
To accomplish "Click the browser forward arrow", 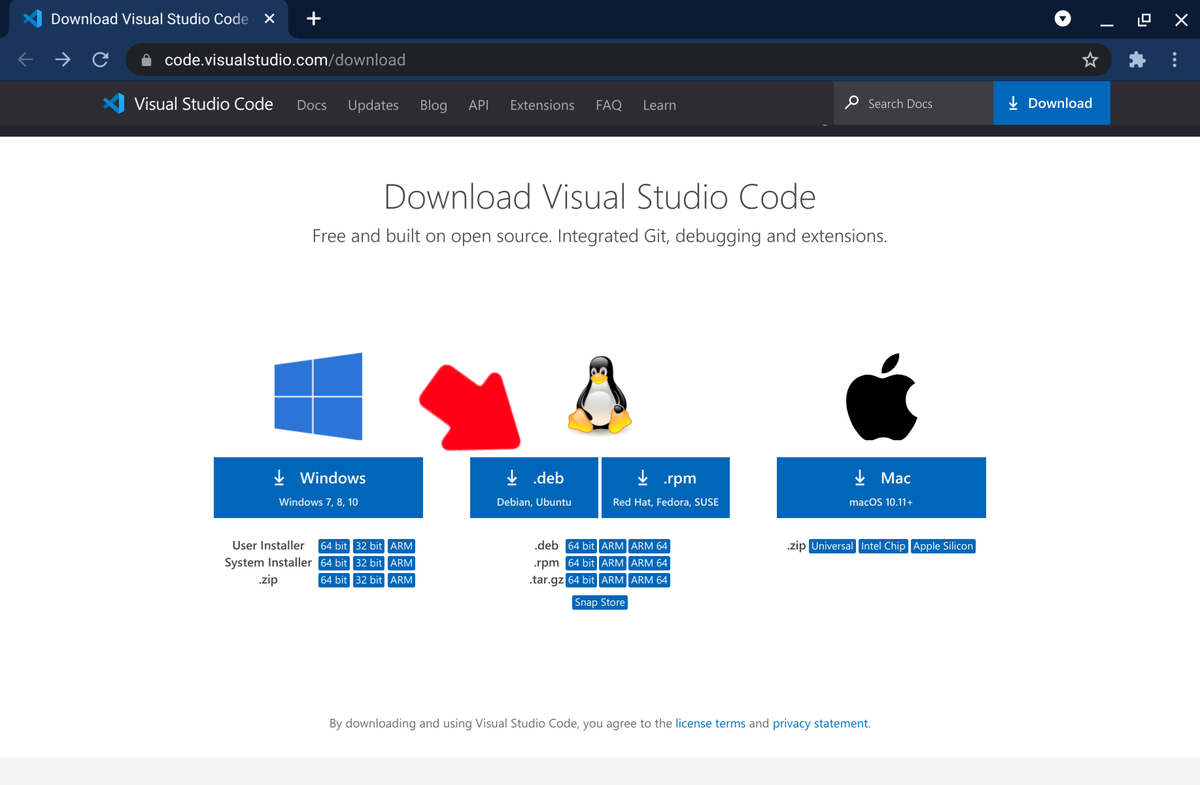I will (x=63, y=60).
